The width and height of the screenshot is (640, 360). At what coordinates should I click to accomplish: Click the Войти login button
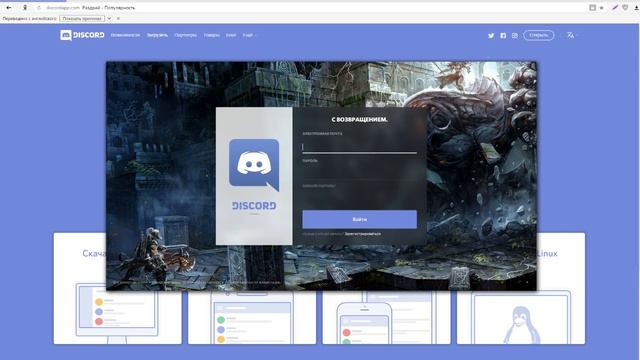(x=359, y=219)
